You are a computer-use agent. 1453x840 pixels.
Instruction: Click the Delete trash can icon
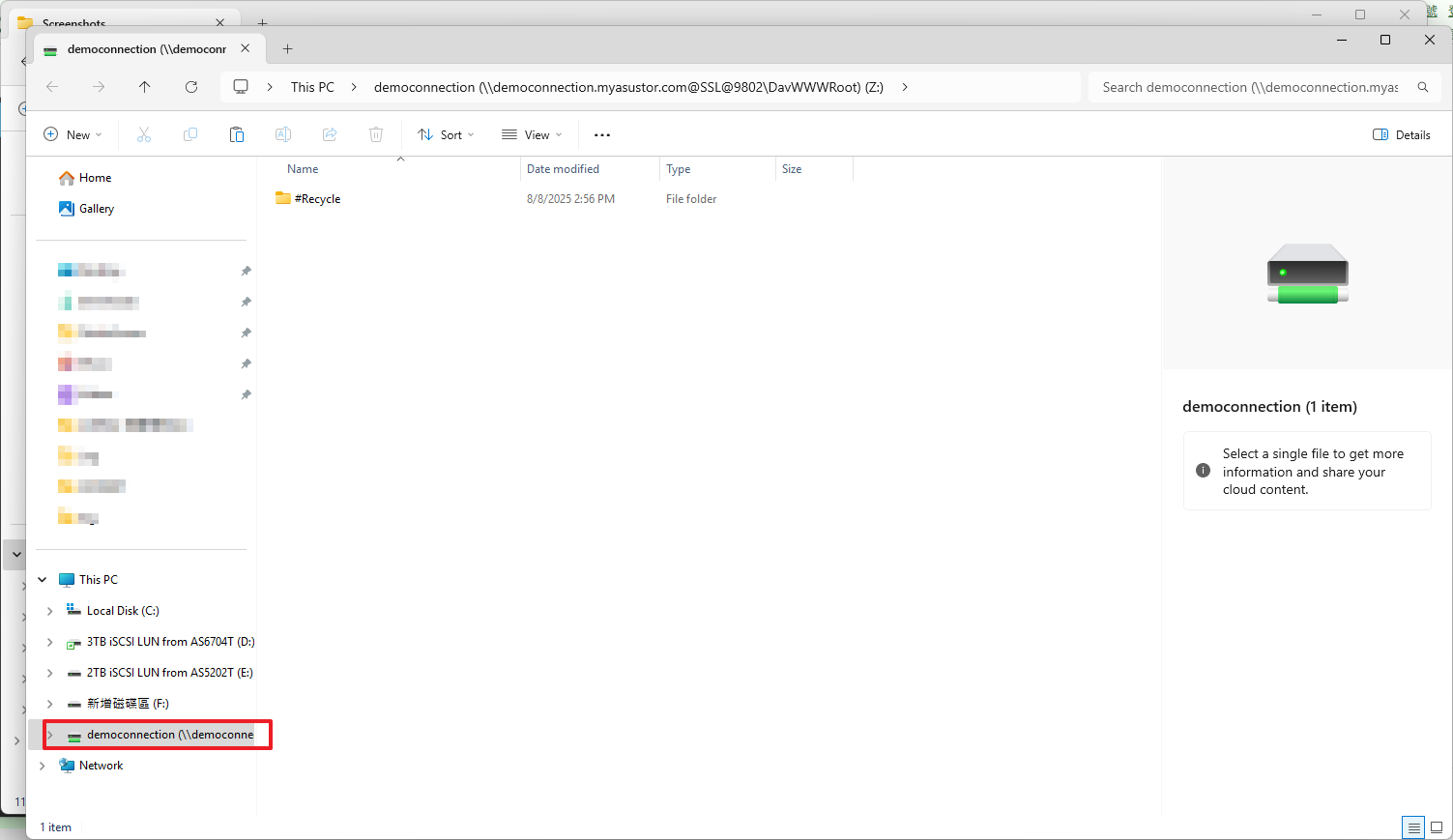pyautogui.click(x=376, y=134)
